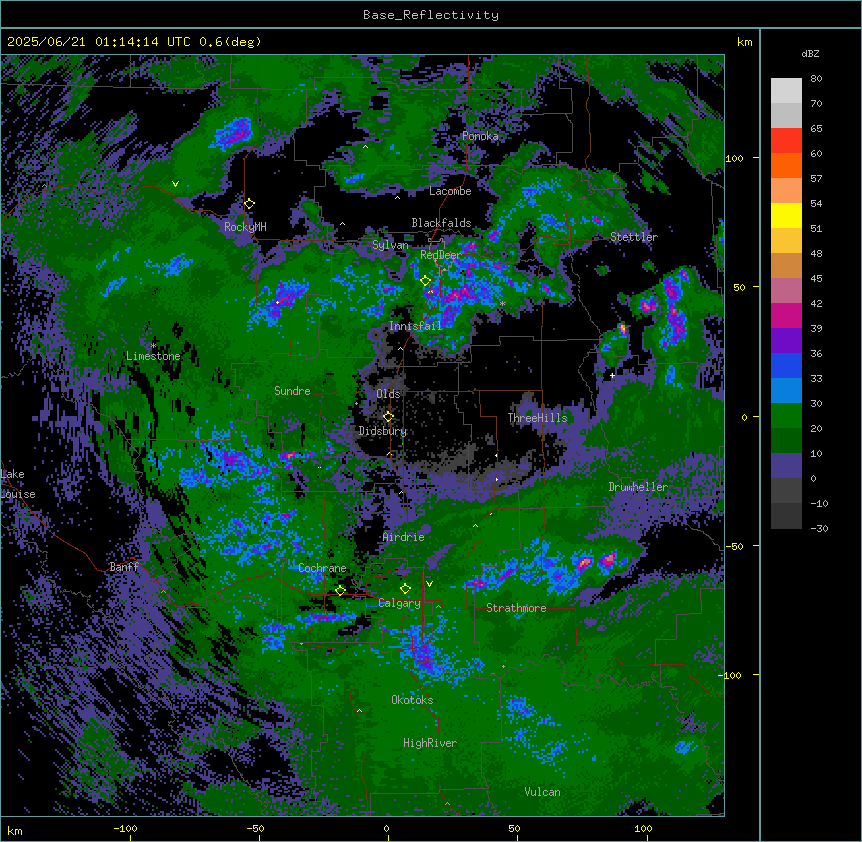Pick the orange 57-60 dBZ legend swatch
862x842 pixels.
(x=786, y=165)
